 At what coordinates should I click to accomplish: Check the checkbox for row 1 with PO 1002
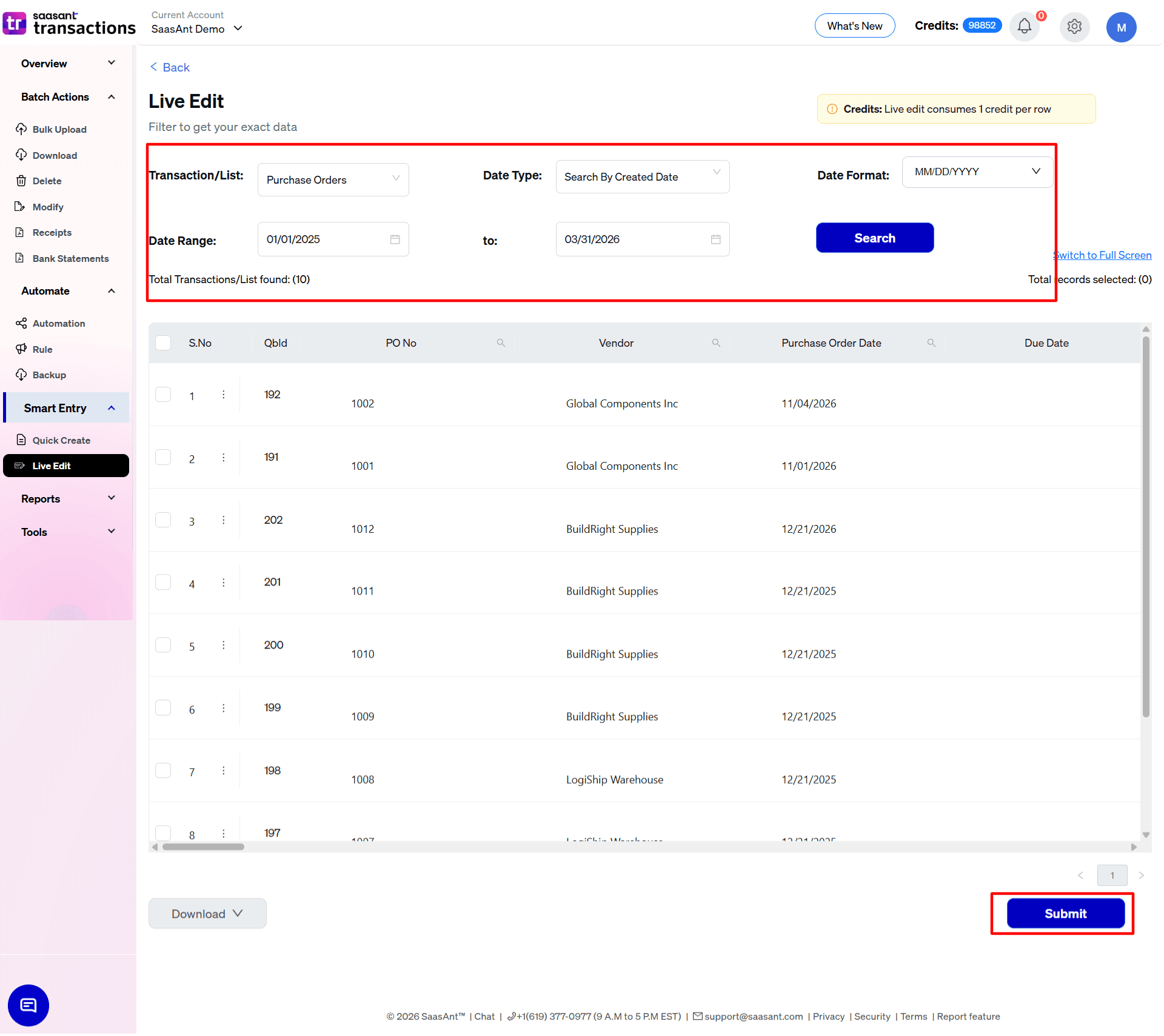pyautogui.click(x=163, y=394)
